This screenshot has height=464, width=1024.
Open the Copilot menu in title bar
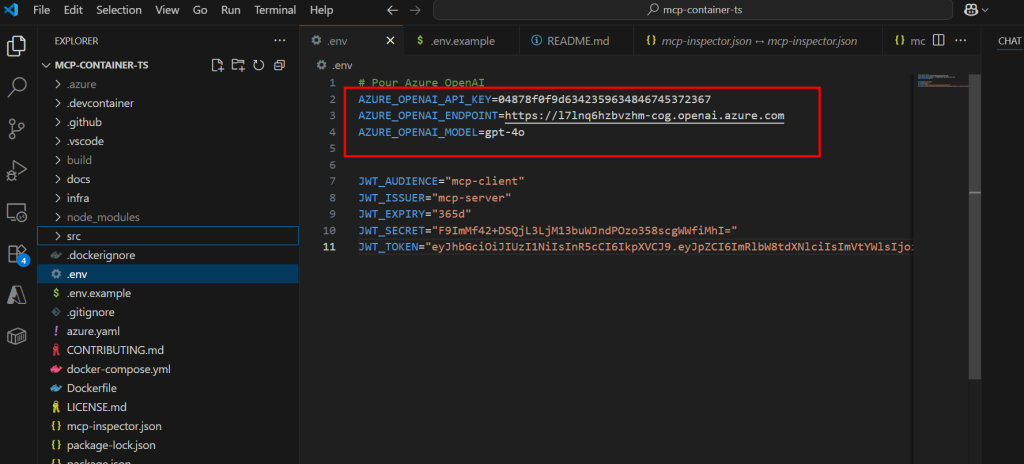pos(977,10)
